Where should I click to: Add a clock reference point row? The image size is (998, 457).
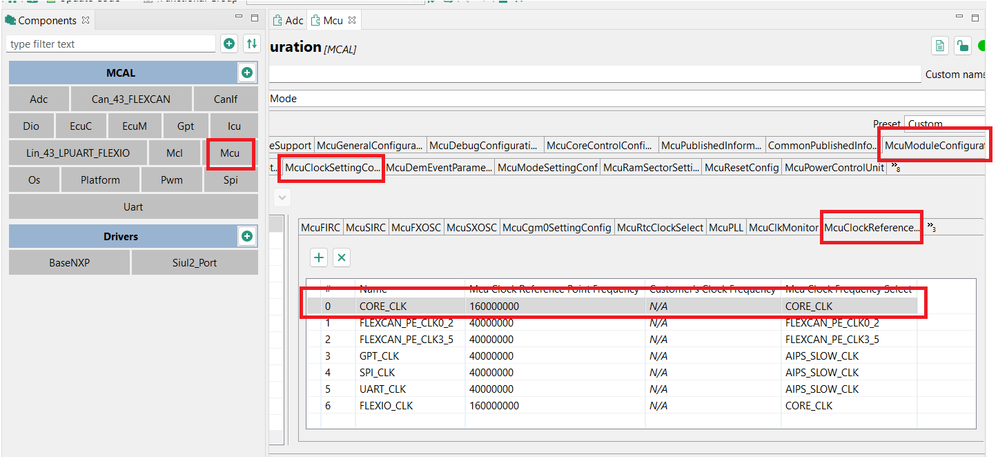[x=319, y=258]
